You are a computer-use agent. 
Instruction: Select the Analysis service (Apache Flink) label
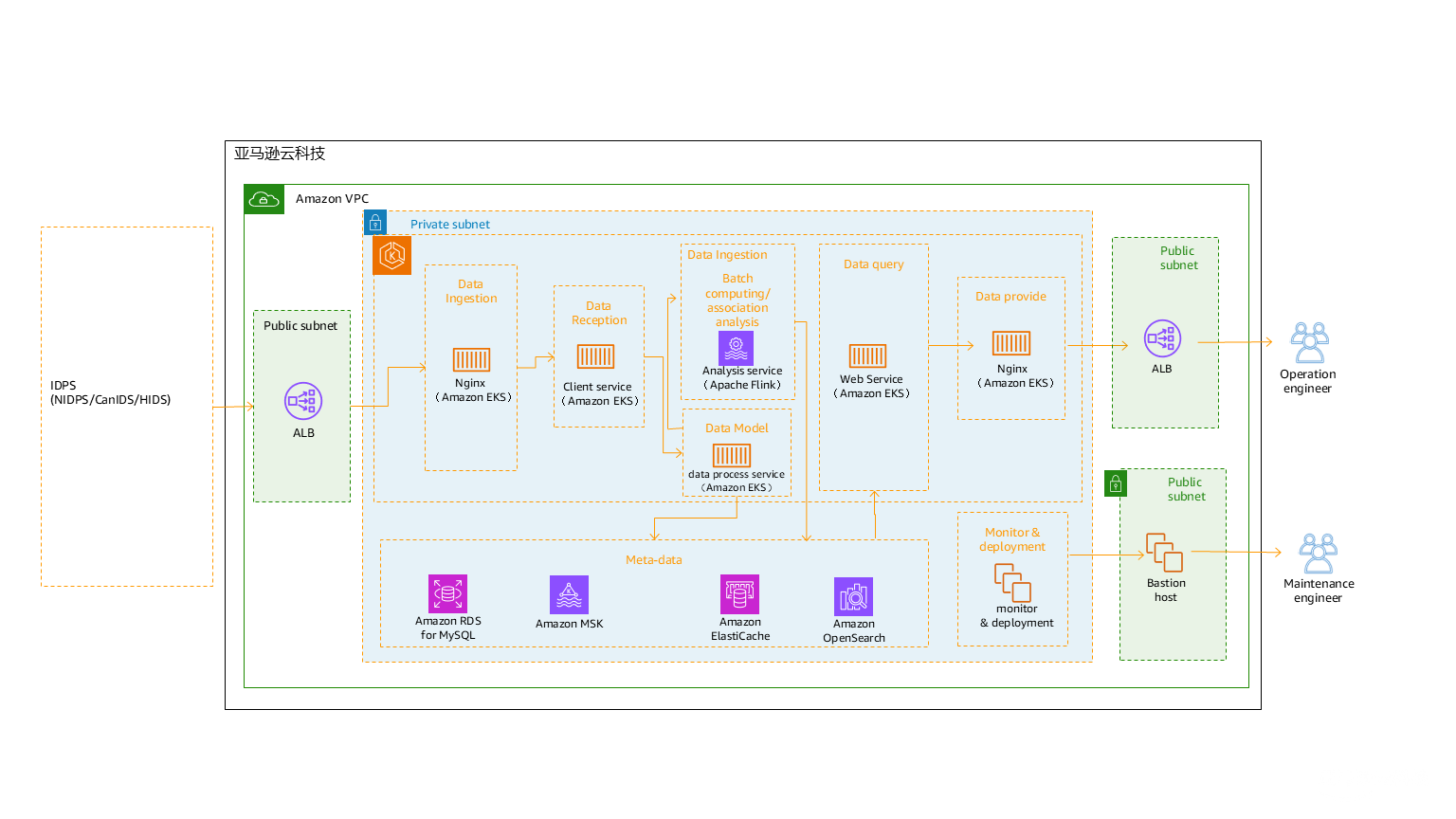tap(742, 378)
